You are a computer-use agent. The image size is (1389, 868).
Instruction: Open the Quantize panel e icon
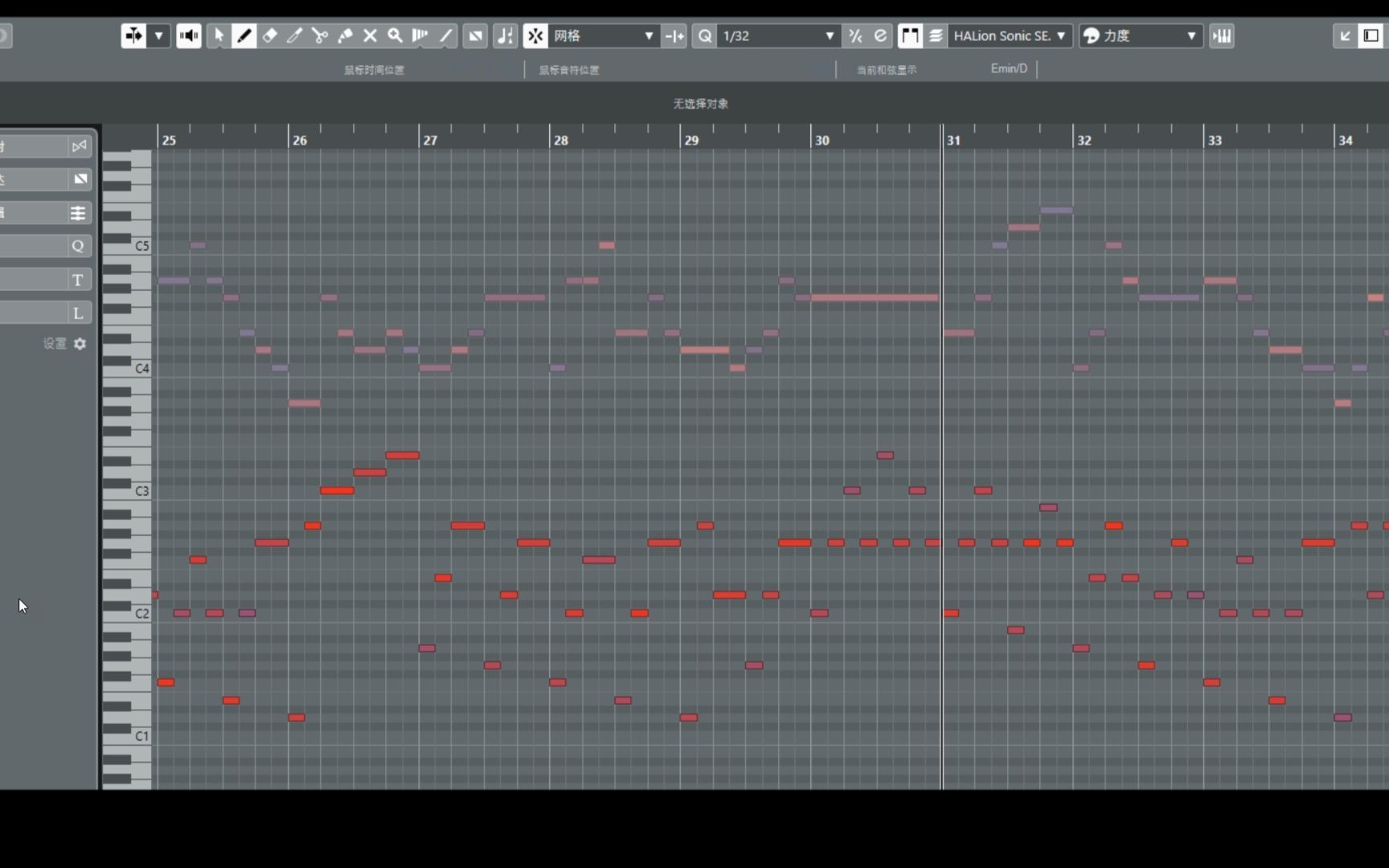[880, 35]
